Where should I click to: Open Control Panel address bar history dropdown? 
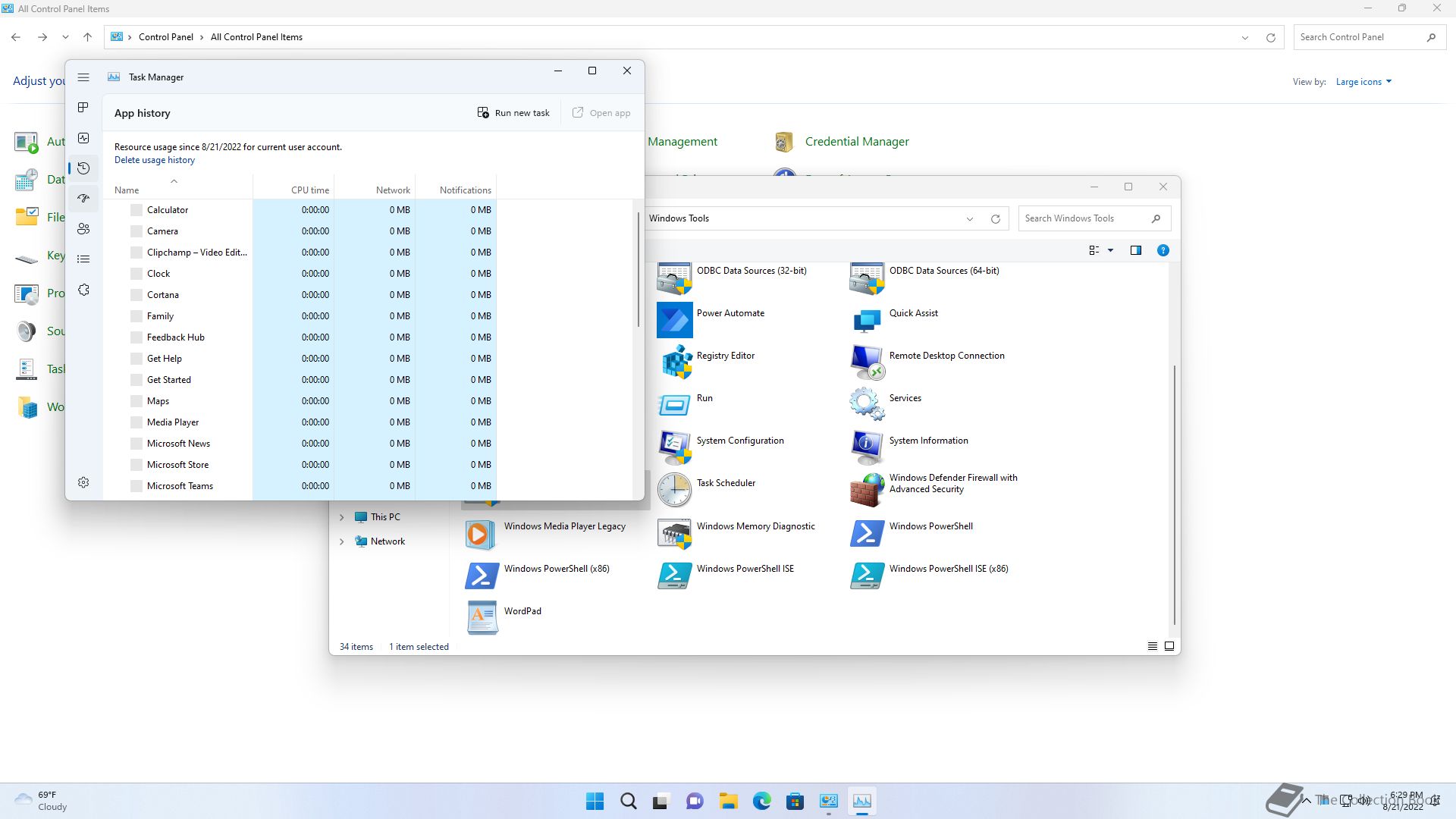1244,37
